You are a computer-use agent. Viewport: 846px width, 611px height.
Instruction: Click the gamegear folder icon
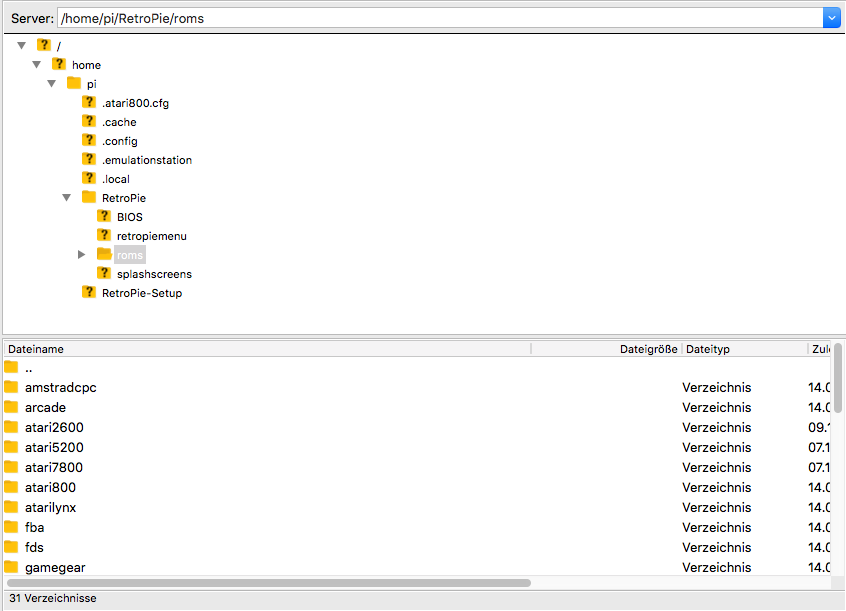[11, 567]
